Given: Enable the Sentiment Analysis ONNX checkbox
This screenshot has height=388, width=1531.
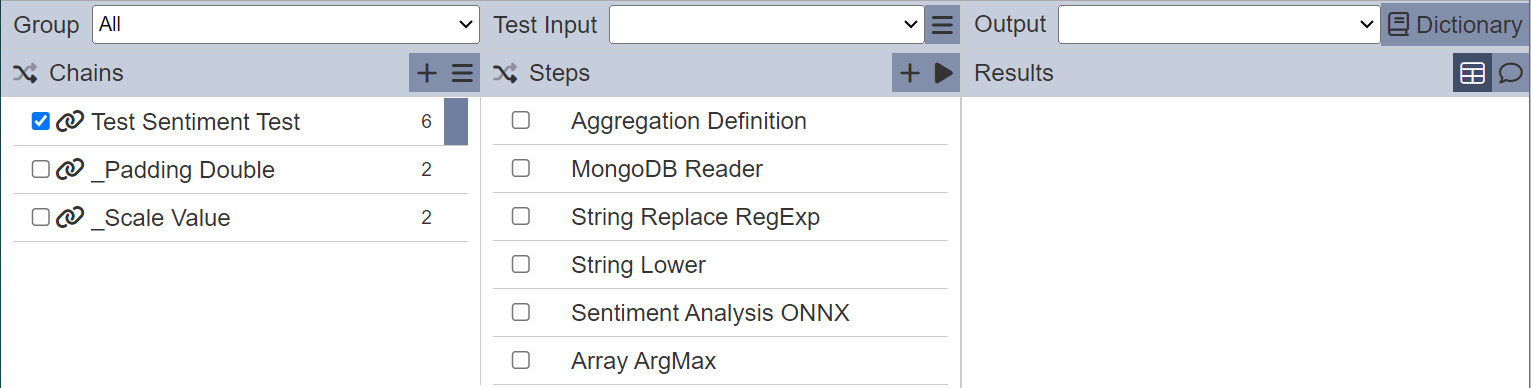Looking at the screenshot, I should coord(521,312).
